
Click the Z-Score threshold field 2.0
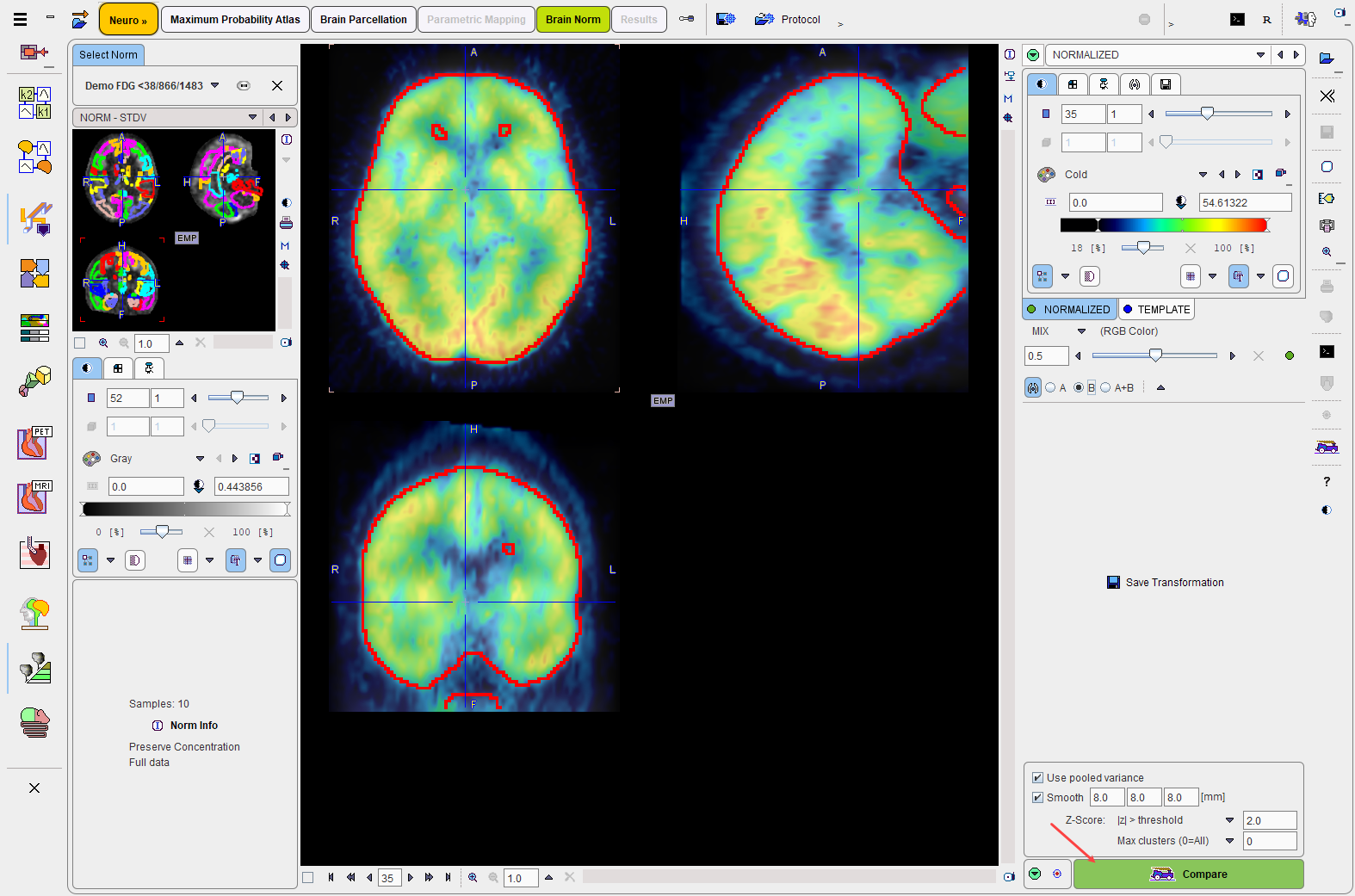[1269, 820]
